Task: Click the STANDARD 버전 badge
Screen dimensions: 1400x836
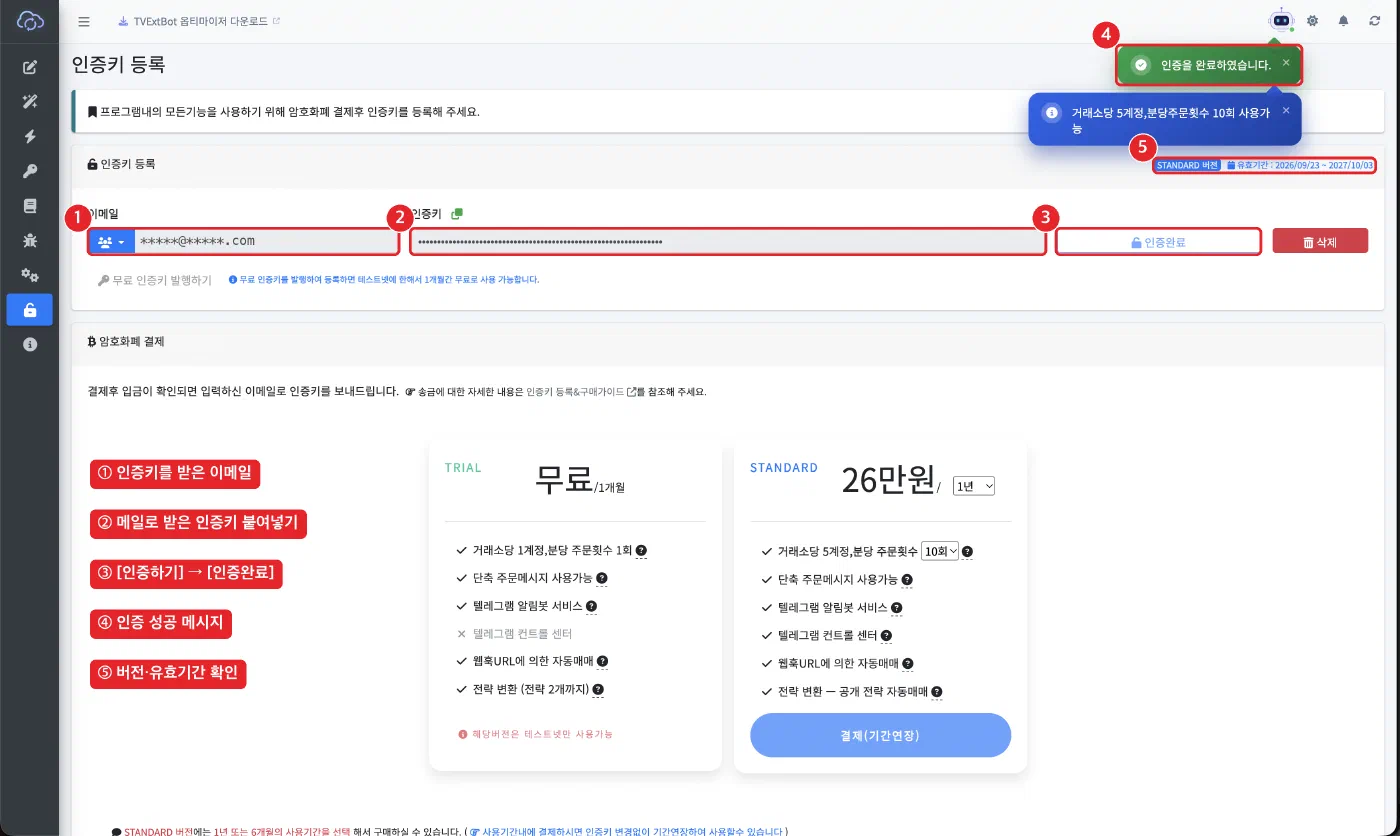Action: pos(1187,165)
